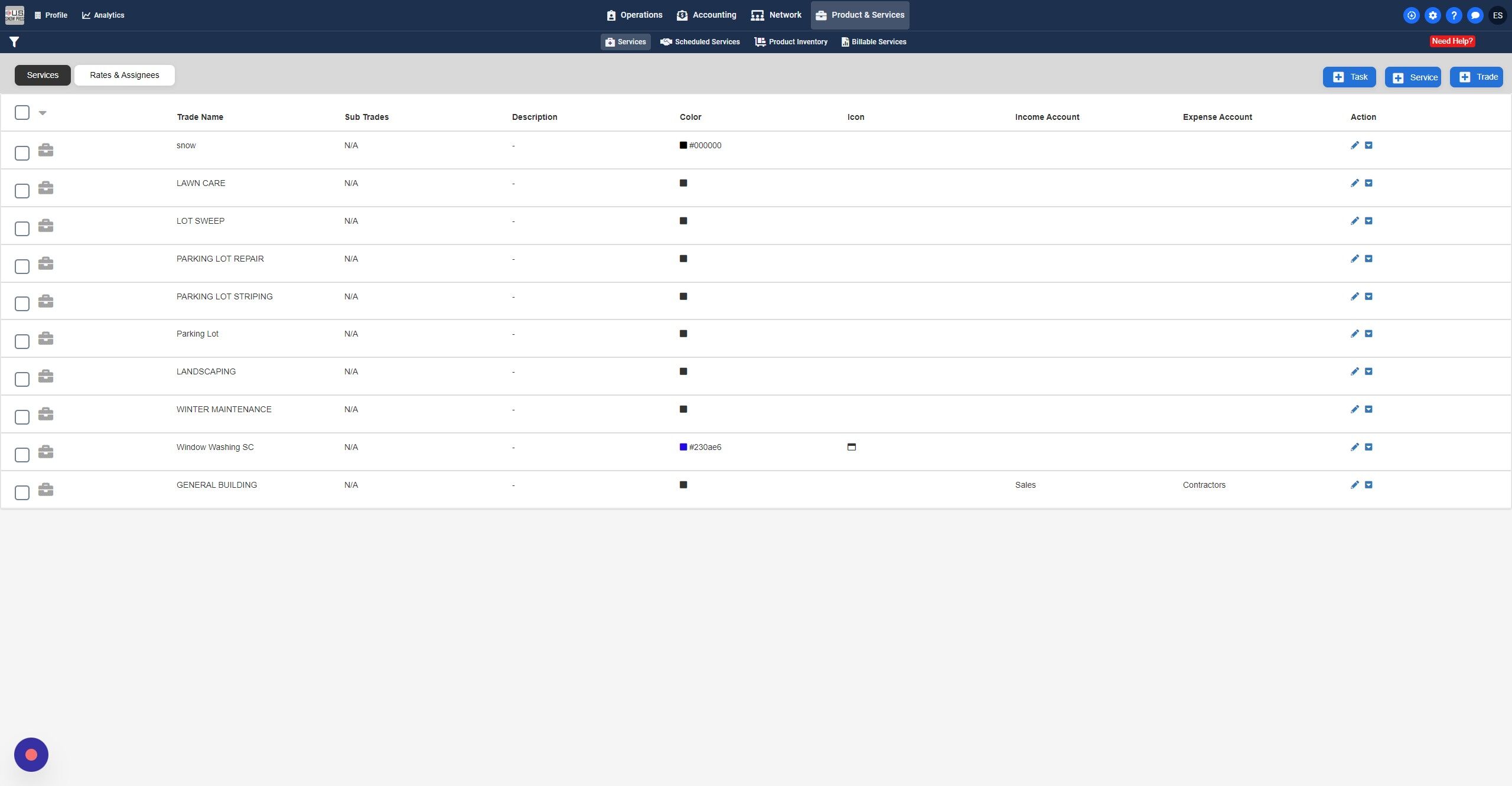Check the box for LOT SWEEP row
The width and height of the screenshot is (1512, 786).
coord(22,229)
